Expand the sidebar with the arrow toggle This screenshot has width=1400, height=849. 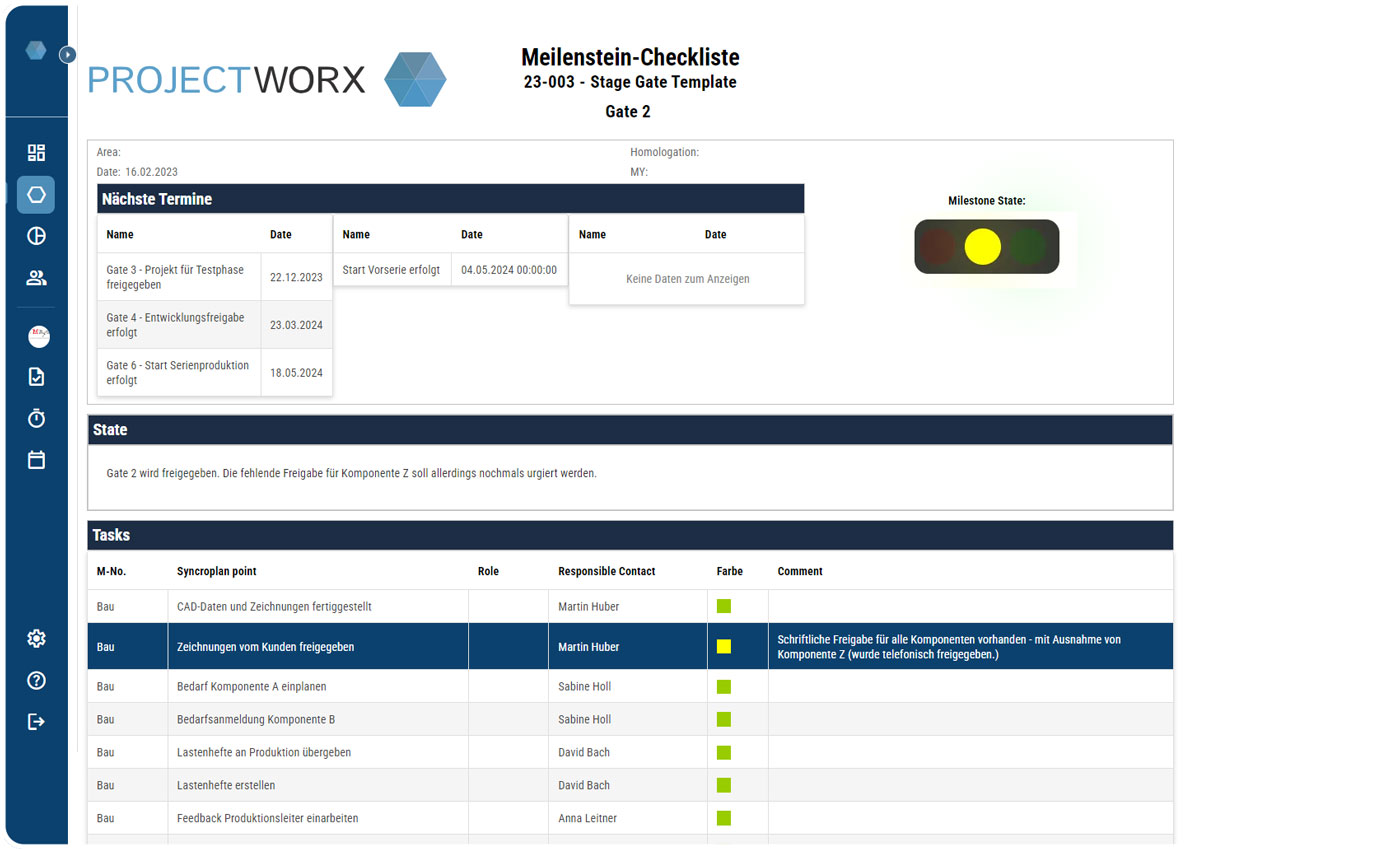tap(67, 55)
